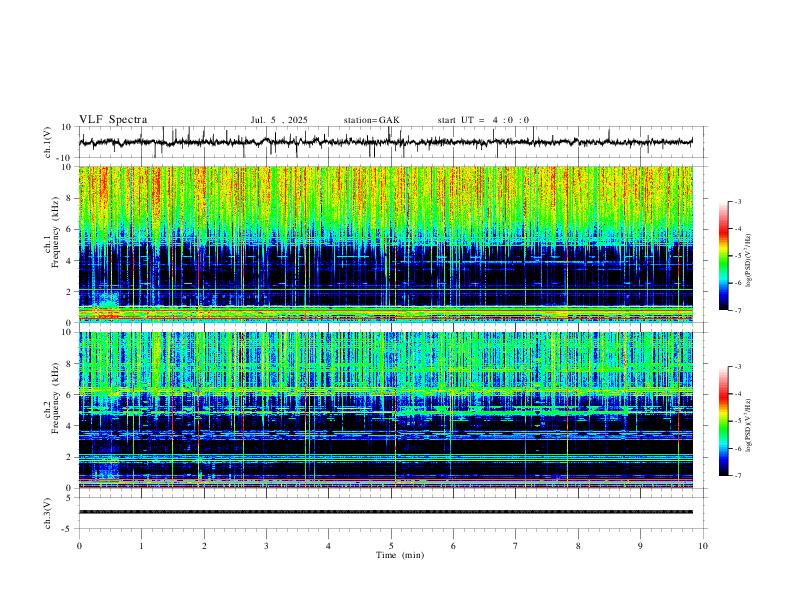Click the '3' tick on the time axis
The height and width of the screenshot is (612, 792).
click(266, 546)
